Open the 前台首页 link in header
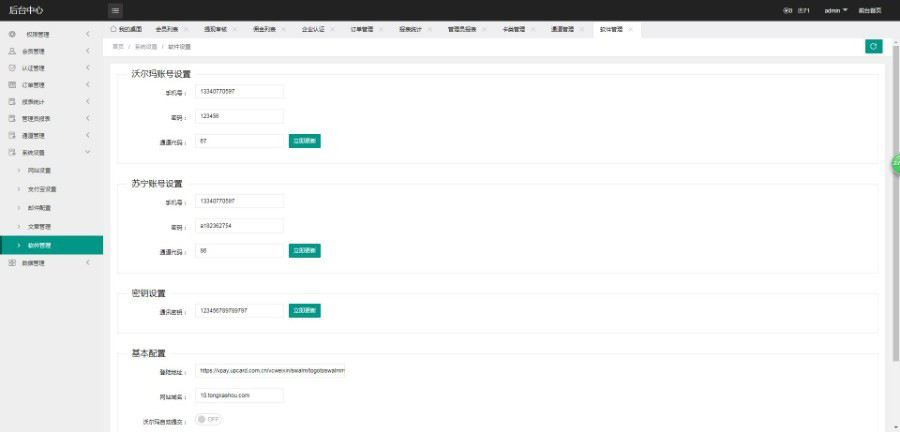 870,10
